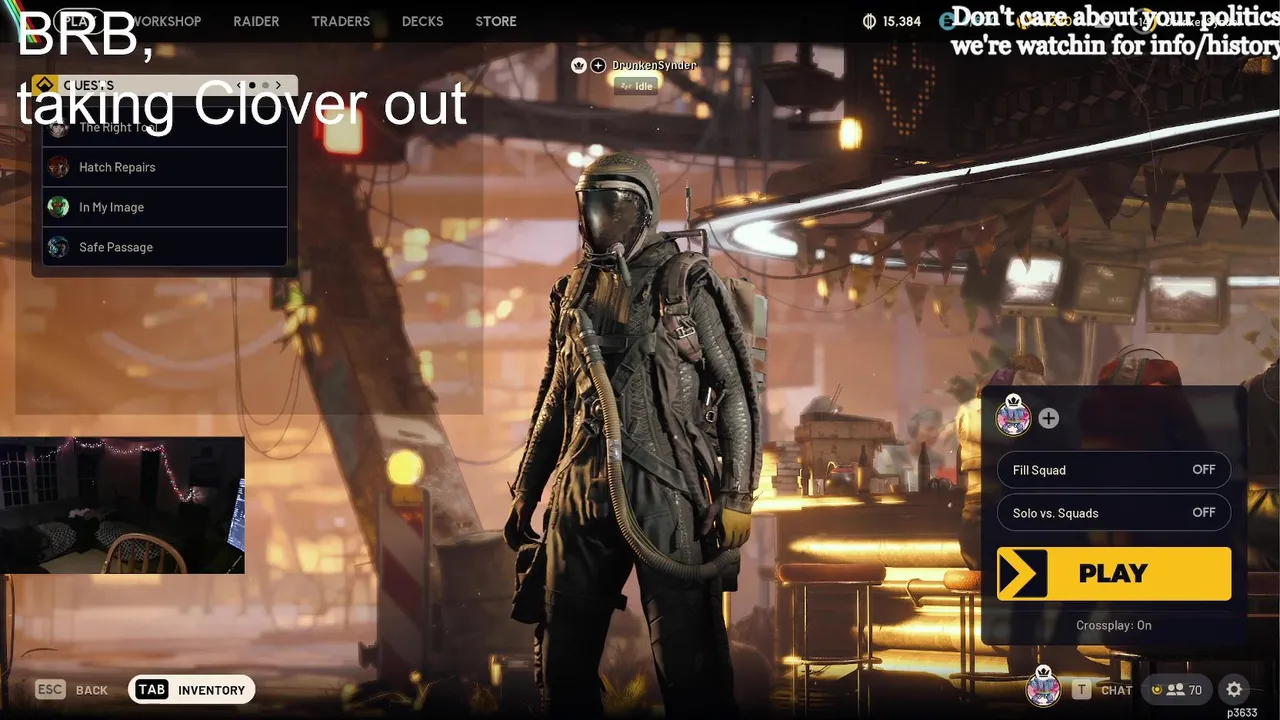
Task: Click the coin currency icon beside 15,384
Action: [x=869, y=21]
